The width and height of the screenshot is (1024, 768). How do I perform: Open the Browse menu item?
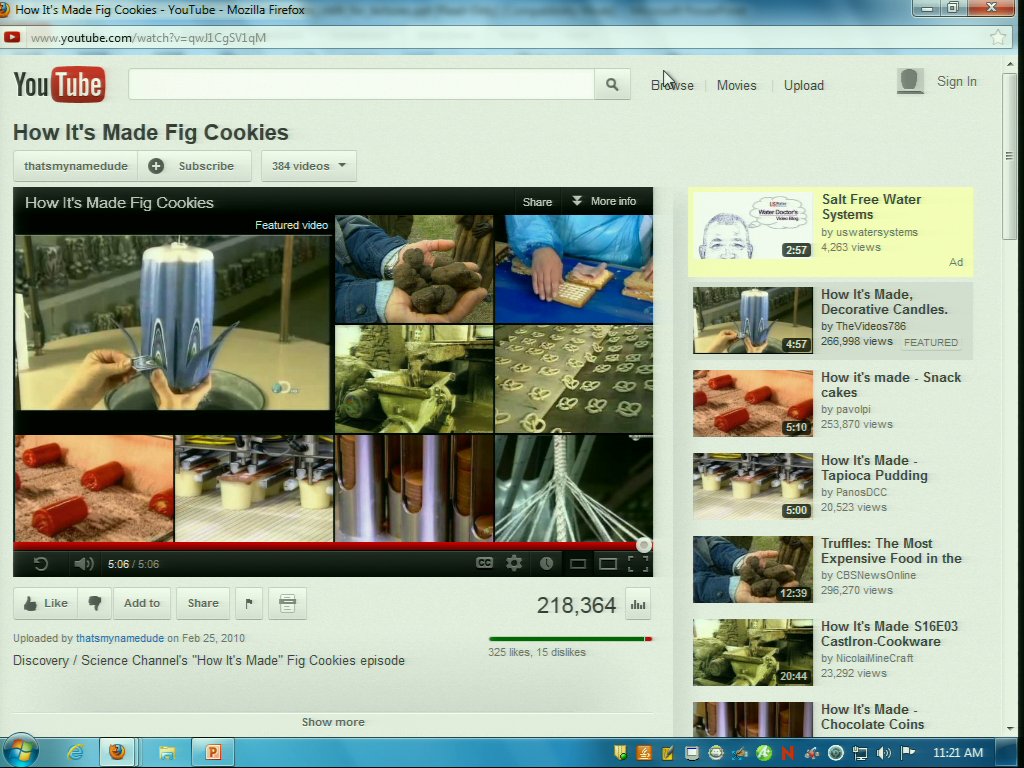(x=672, y=85)
